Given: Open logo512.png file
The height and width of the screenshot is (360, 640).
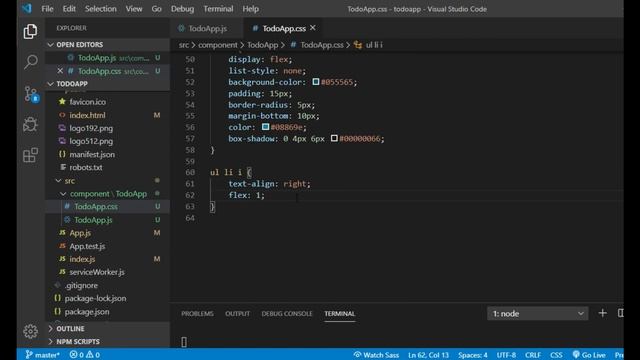Looking at the screenshot, I should point(91,141).
